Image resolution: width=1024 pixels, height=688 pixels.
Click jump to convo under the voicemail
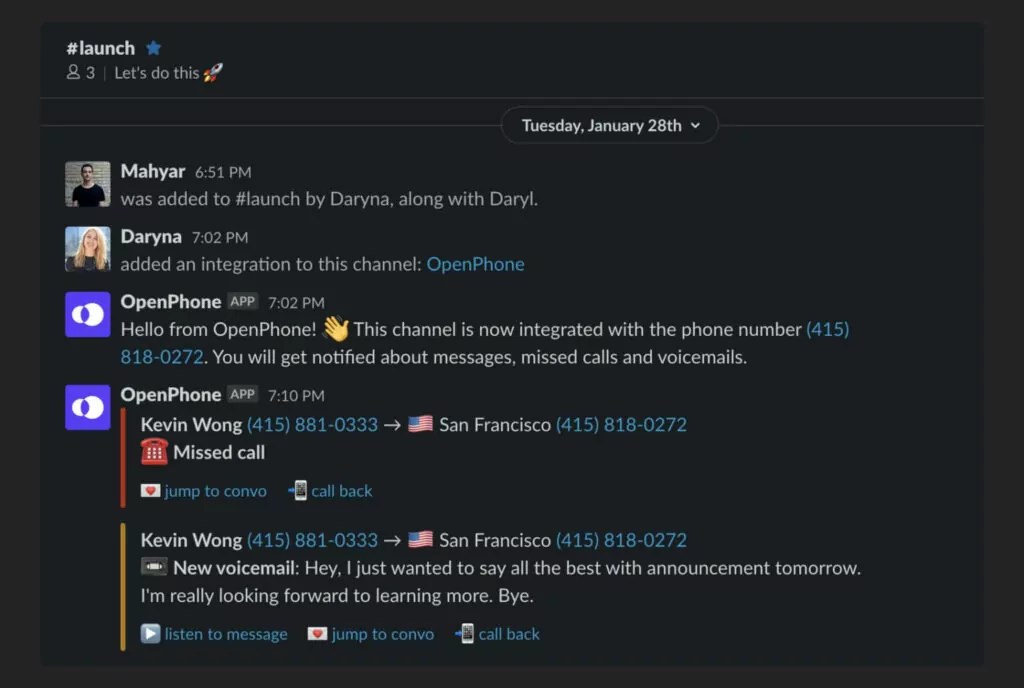(x=383, y=634)
